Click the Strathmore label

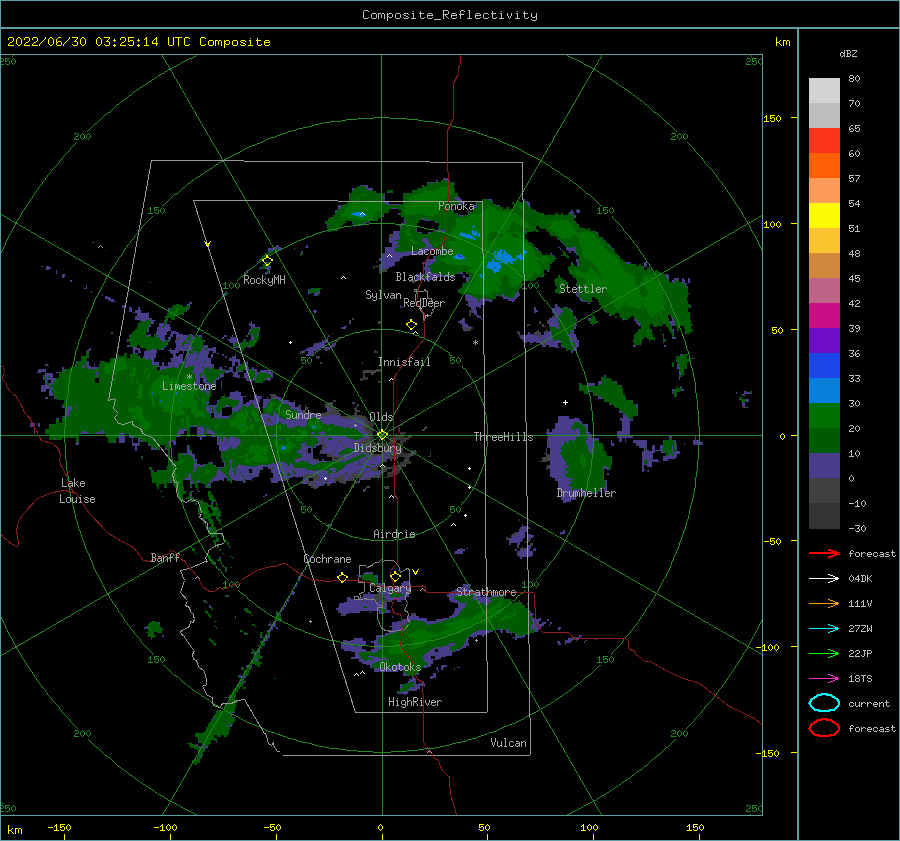(x=486, y=591)
